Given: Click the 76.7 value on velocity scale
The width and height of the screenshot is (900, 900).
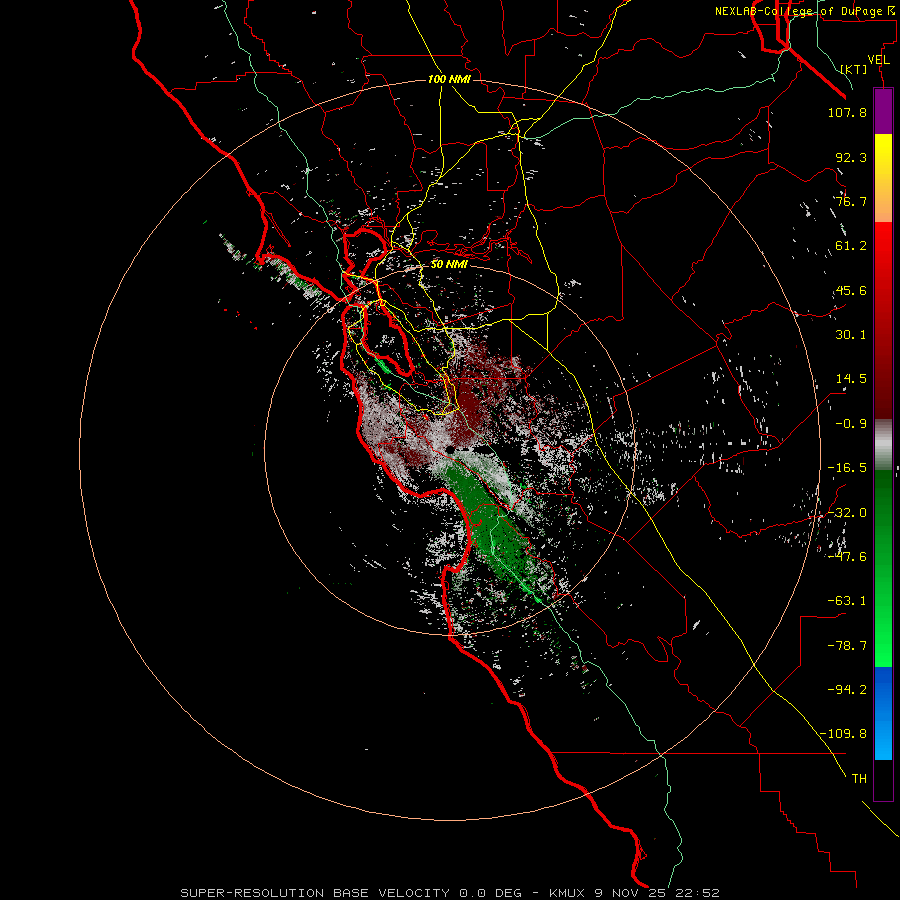Looking at the screenshot, I should (x=851, y=201).
